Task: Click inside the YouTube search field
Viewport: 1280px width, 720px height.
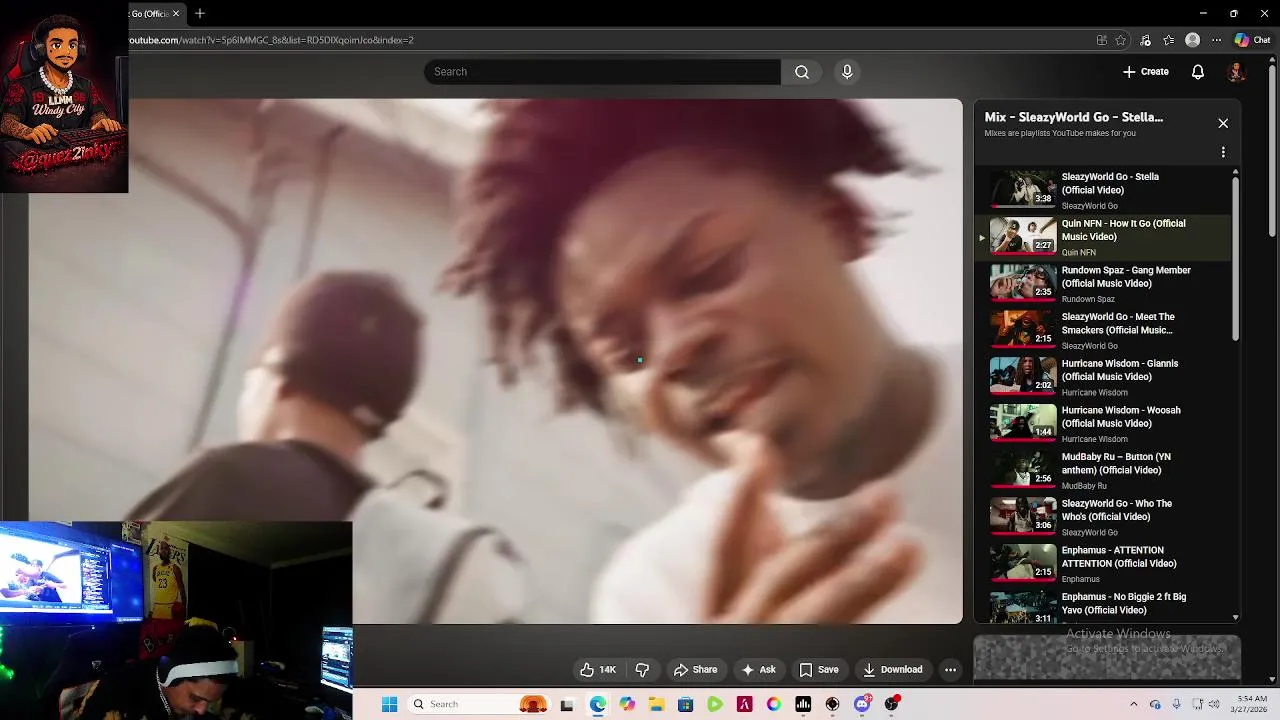Action: coord(602,72)
